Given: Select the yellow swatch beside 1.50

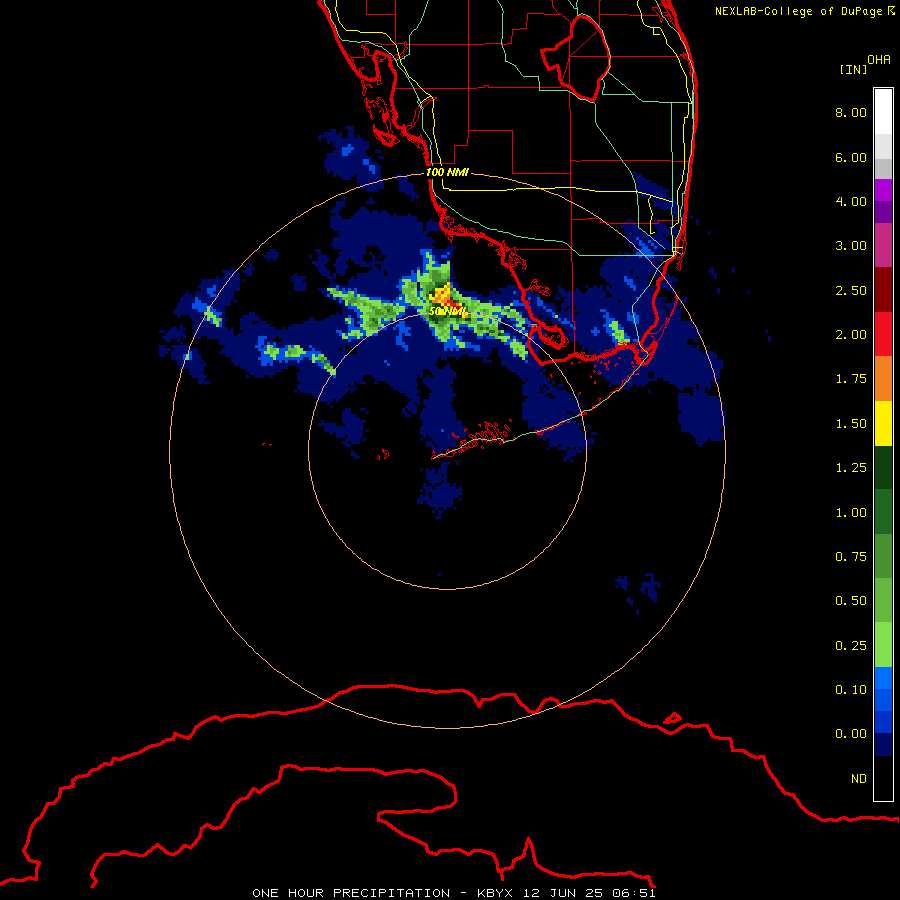Looking at the screenshot, I should pos(883,423).
